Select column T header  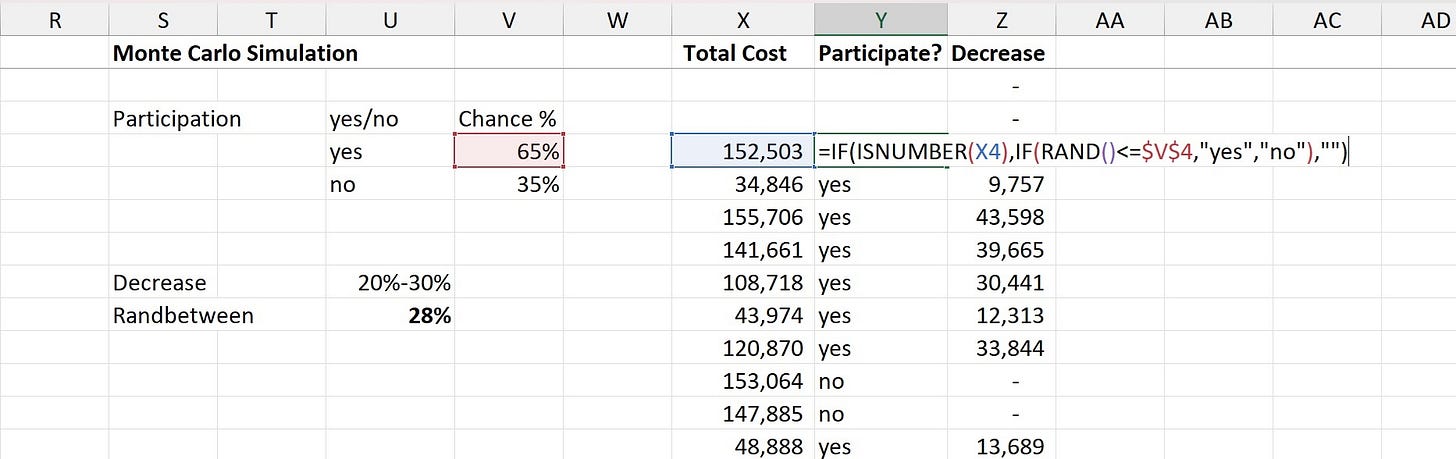pos(271,19)
